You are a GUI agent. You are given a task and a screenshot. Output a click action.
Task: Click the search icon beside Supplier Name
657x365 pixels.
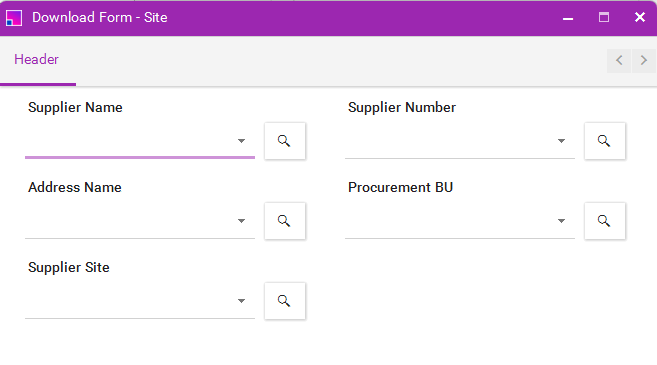(285, 141)
